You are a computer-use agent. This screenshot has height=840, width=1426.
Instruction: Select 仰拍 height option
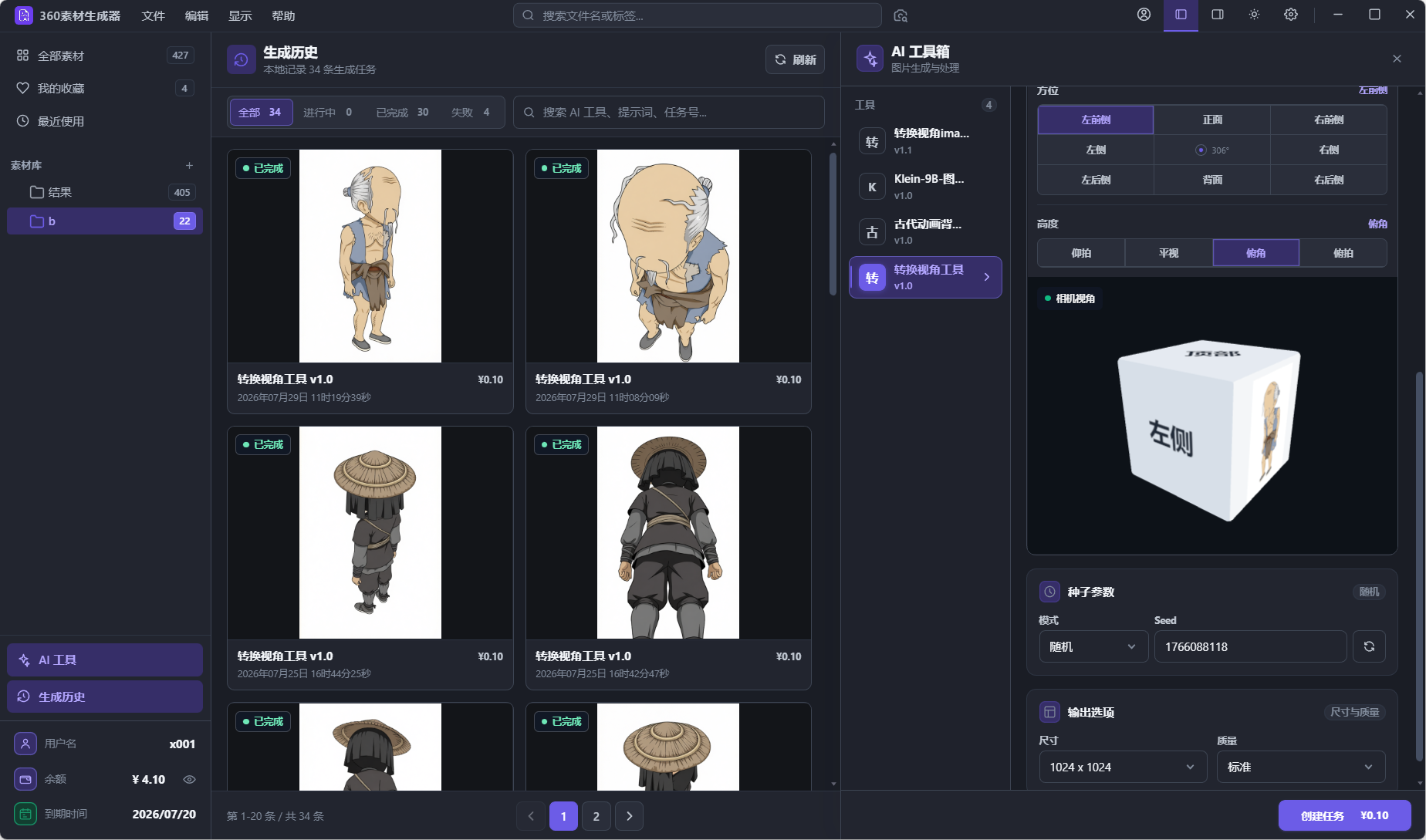tap(1081, 253)
